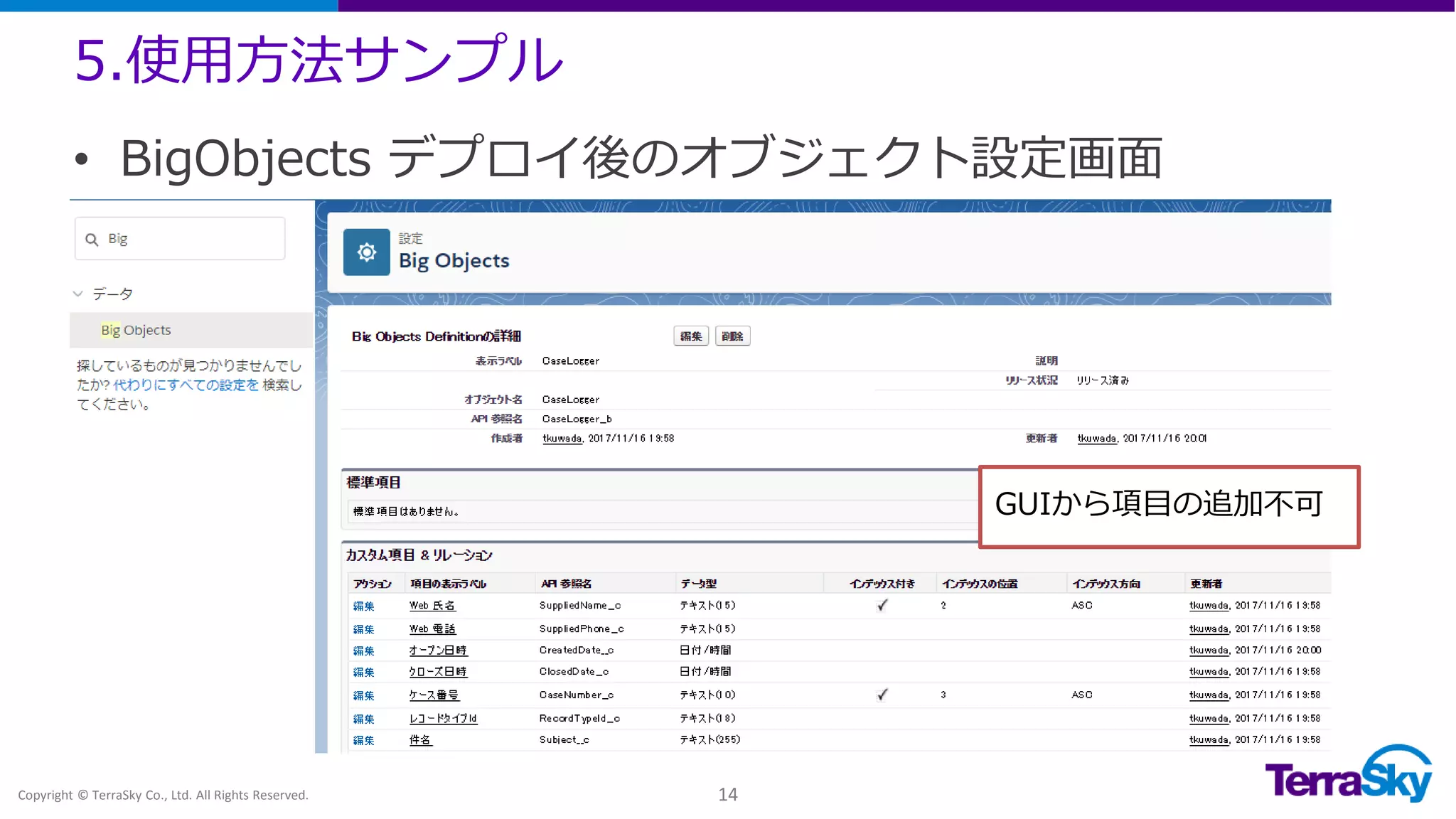
Task: Collapse the データ section chevron
Action: pos(78,294)
